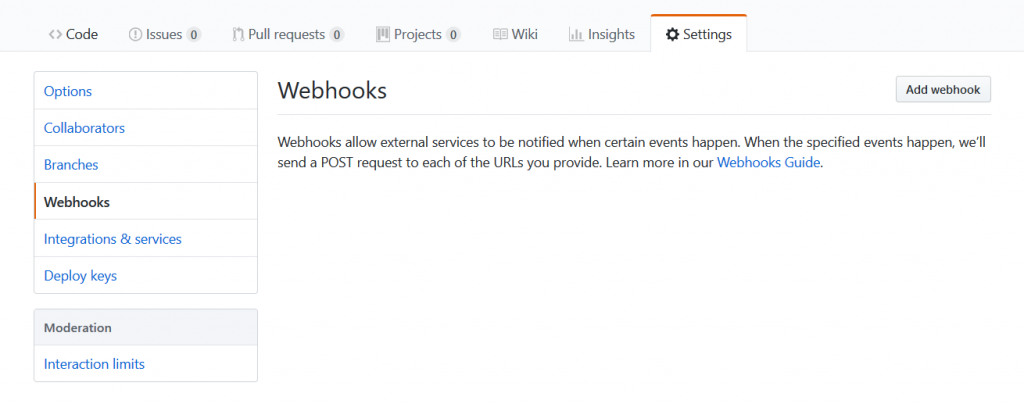The height and width of the screenshot is (404, 1024).
Task: Click the Moderation section header
Action: point(146,327)
